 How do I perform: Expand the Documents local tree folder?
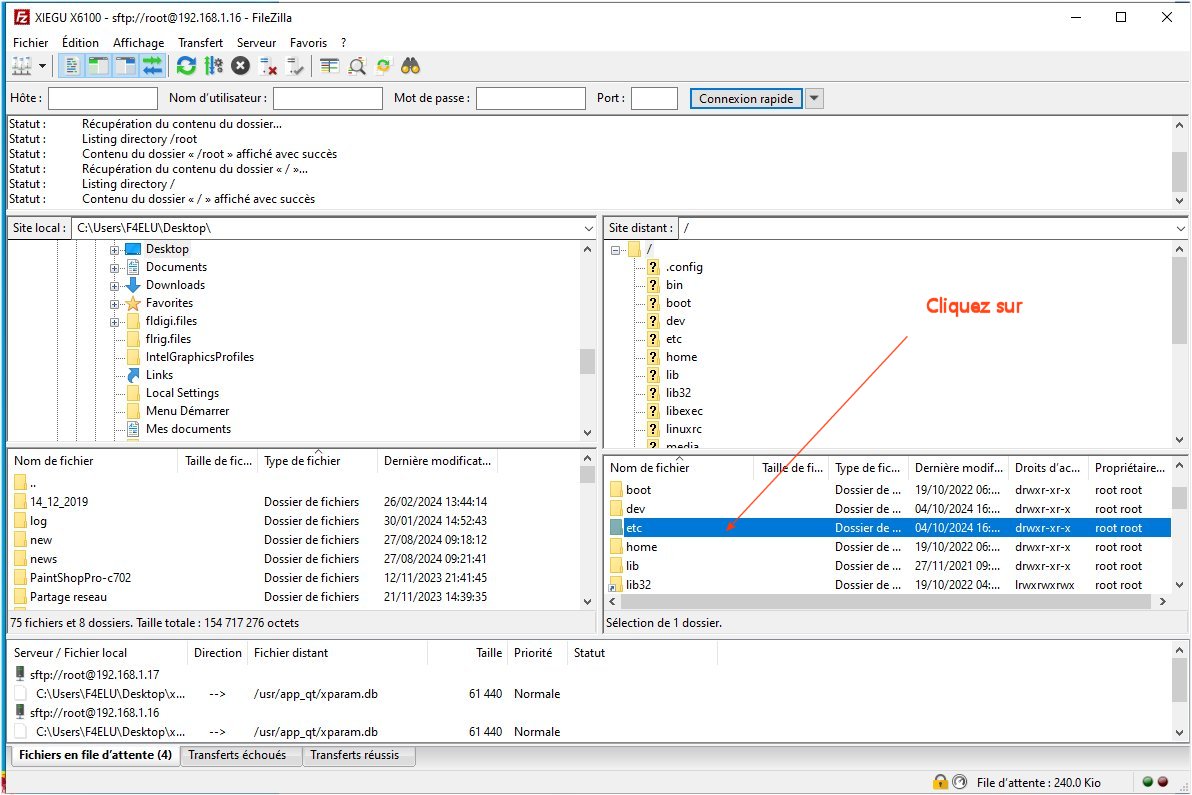point(115,267)
